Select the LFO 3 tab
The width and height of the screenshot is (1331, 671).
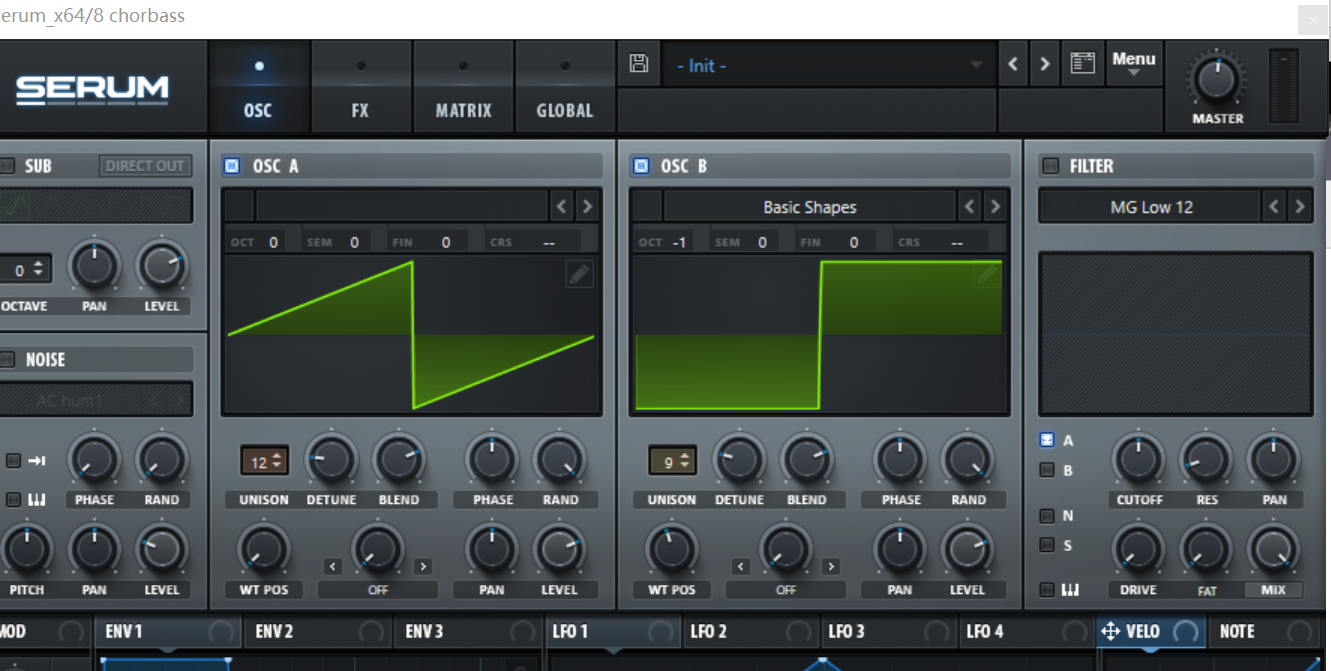pyautogui.click(x=890, y=632)
